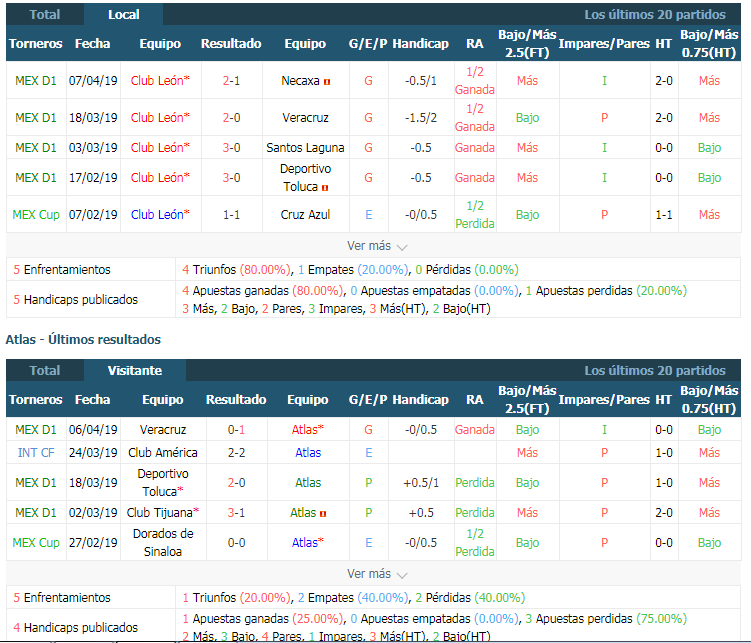Click the '1 Triunfos (20.00%)' statistic
Viewport: 751px width, 643px height.
[x=236, y=598]
